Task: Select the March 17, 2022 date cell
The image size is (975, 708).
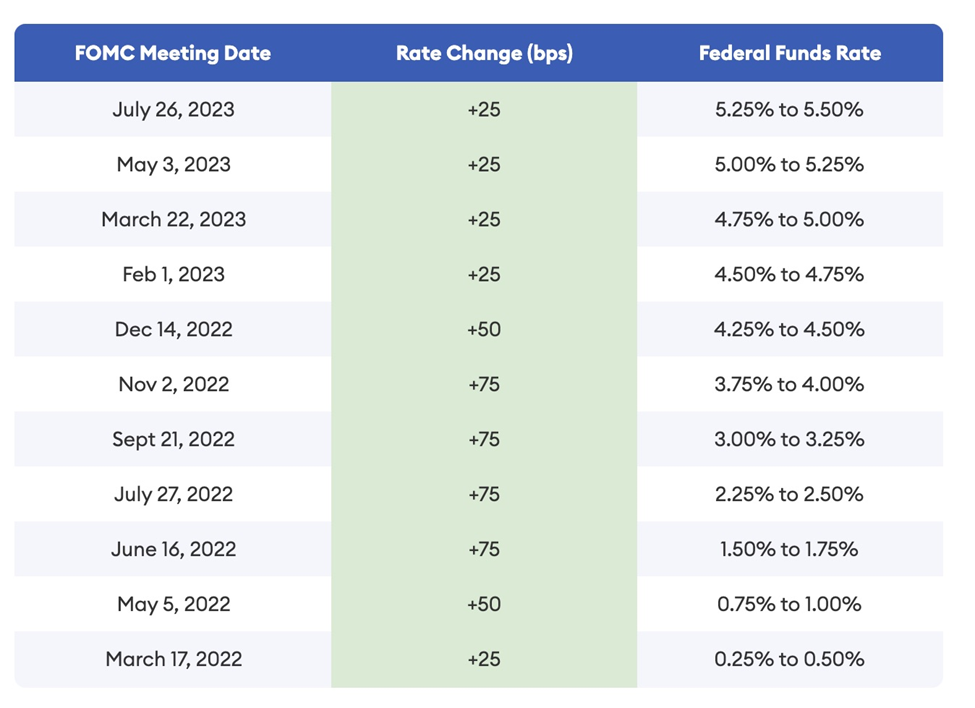Action: (x=173, y=659)
